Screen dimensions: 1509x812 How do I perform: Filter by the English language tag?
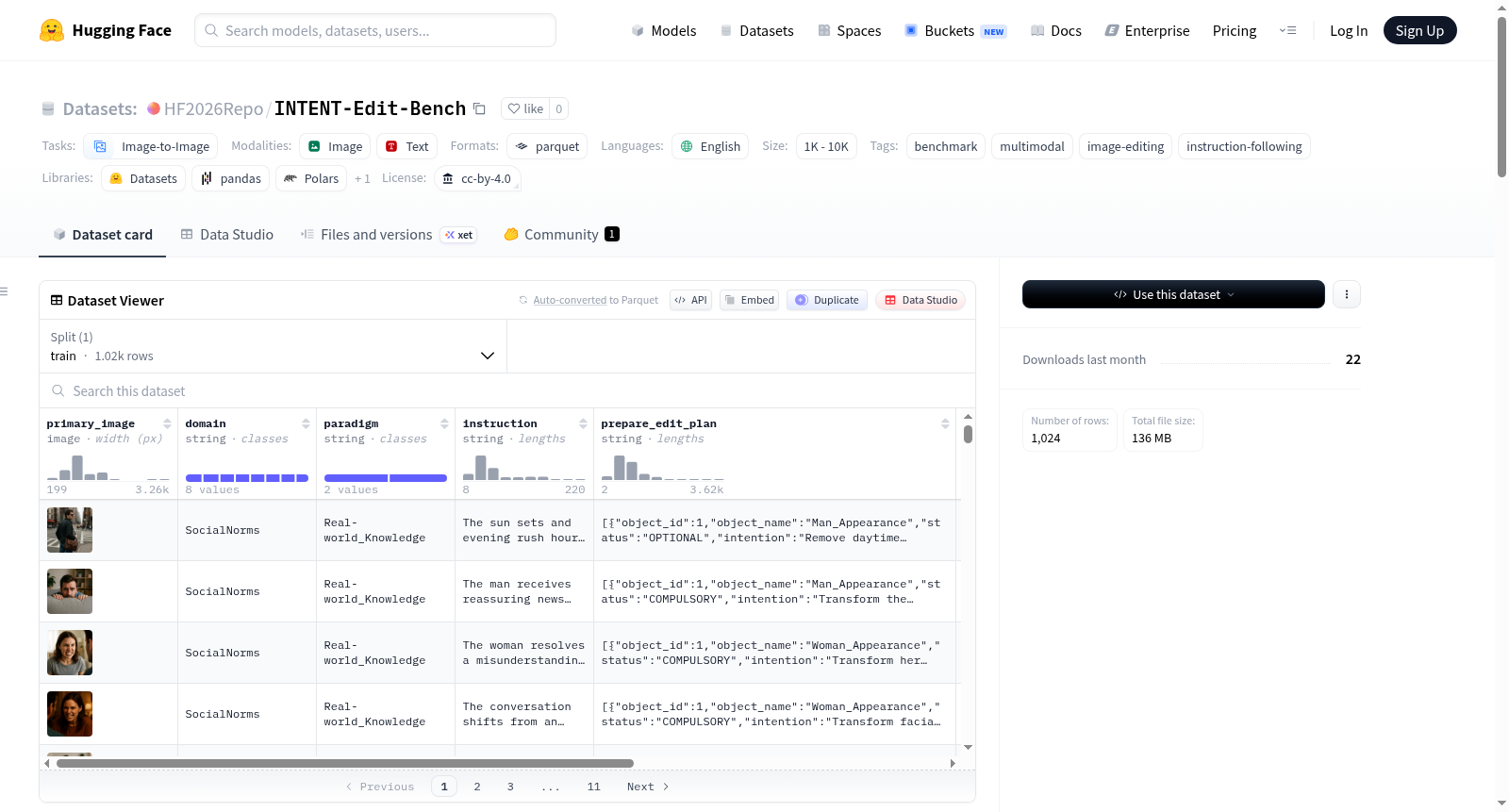710,146
